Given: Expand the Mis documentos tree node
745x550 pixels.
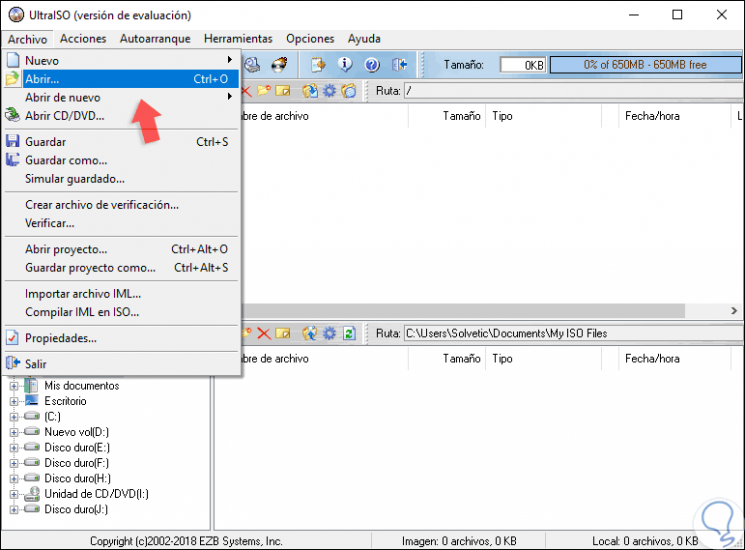Looking at the screenshot, I should [14, 386].
